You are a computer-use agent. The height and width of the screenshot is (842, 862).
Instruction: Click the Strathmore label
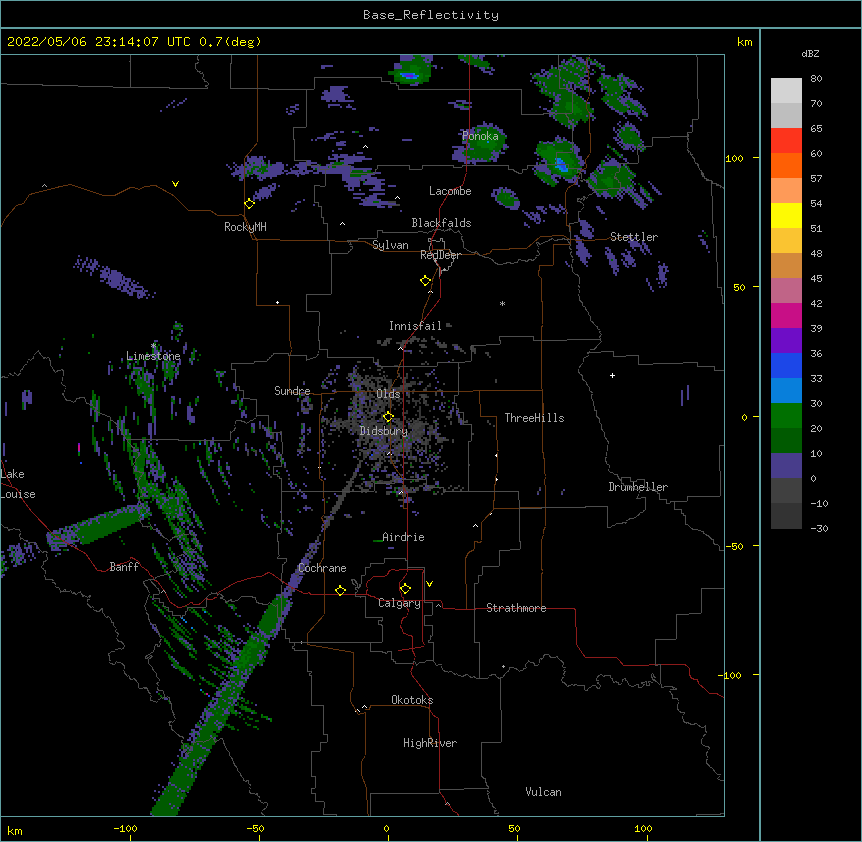click(516, 608)
